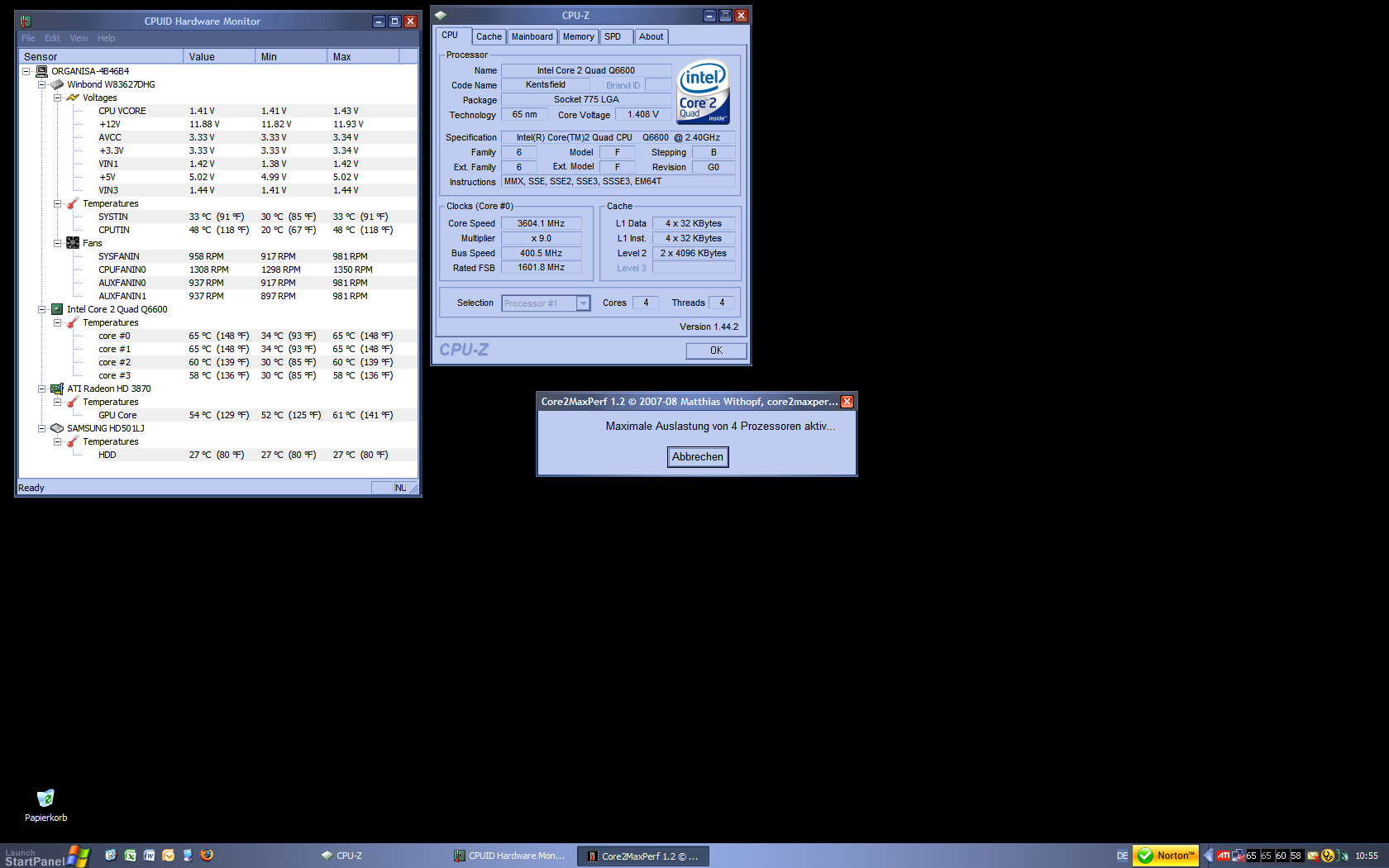This screenshot has width=1389, height=868.
Task: Click the Norton status indicator in taskbar
Action: (1166, 856)
